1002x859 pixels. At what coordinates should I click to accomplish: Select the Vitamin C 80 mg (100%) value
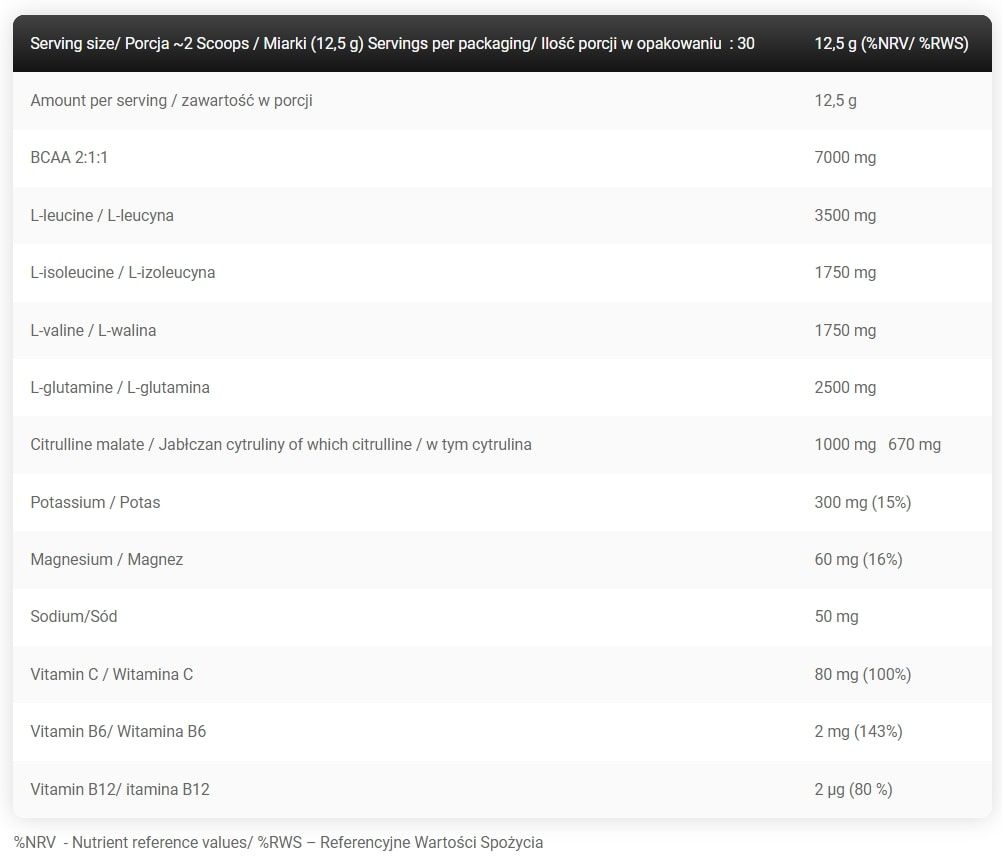pos(862,674)
